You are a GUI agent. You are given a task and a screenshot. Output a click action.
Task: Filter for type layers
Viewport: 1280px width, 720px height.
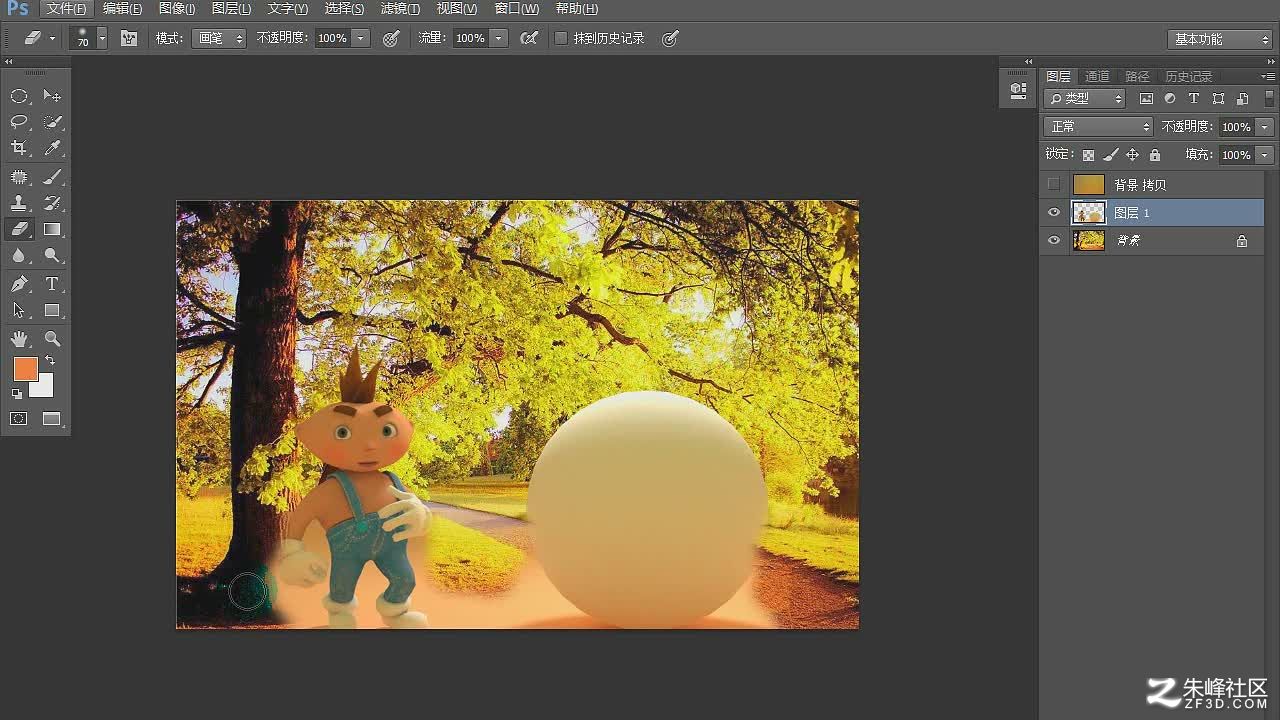click(1194, 98)
